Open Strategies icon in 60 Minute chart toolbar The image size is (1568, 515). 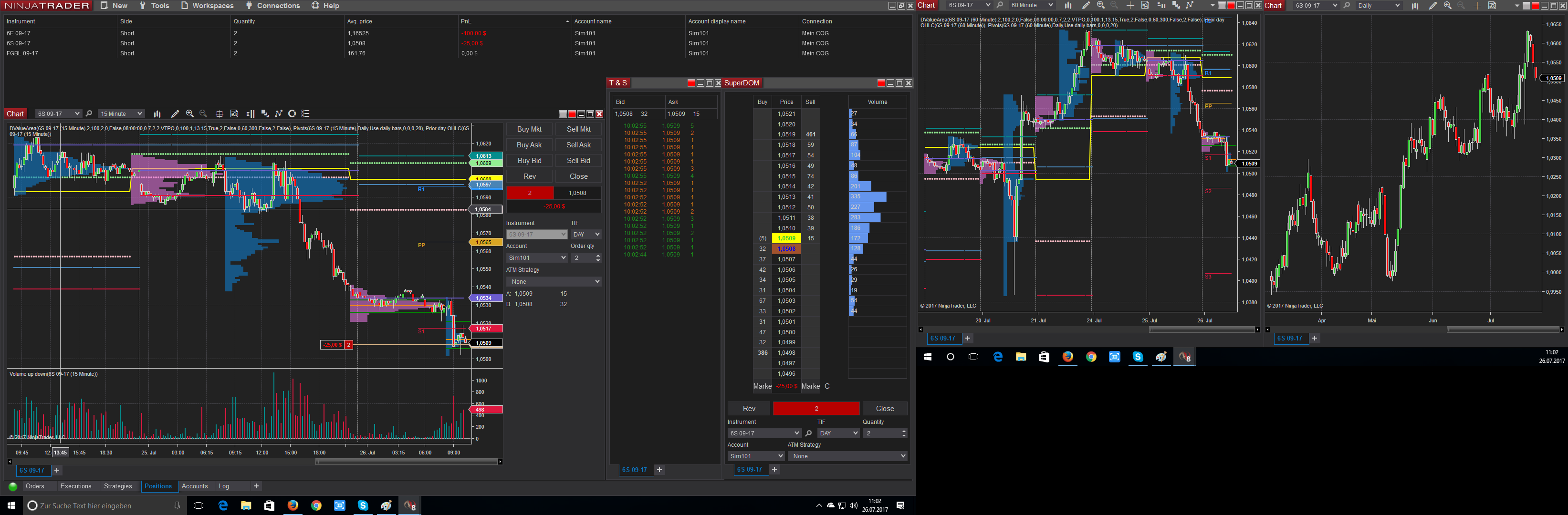[x=1190, y=5]
